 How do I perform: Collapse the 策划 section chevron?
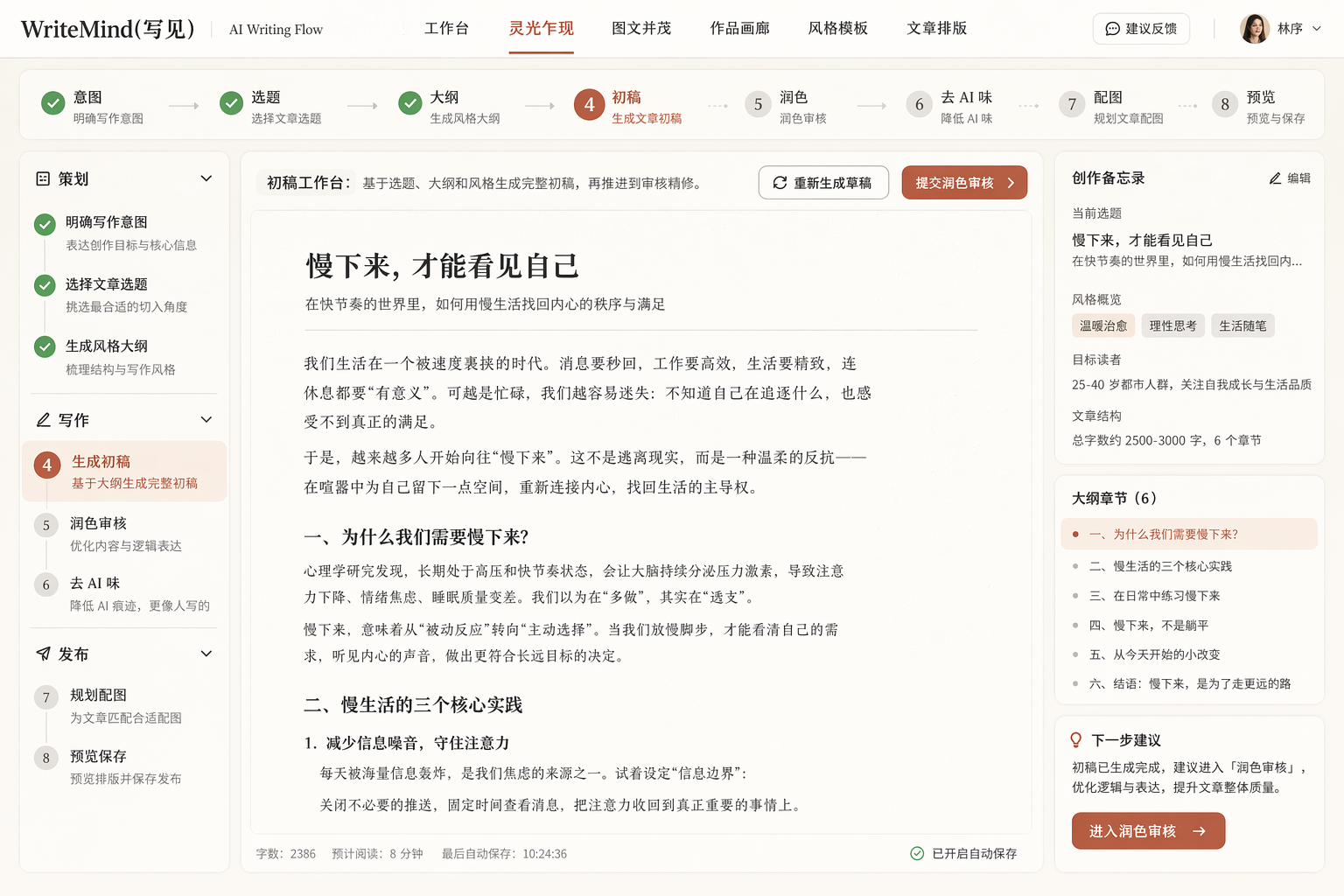(x=206, y=178)
